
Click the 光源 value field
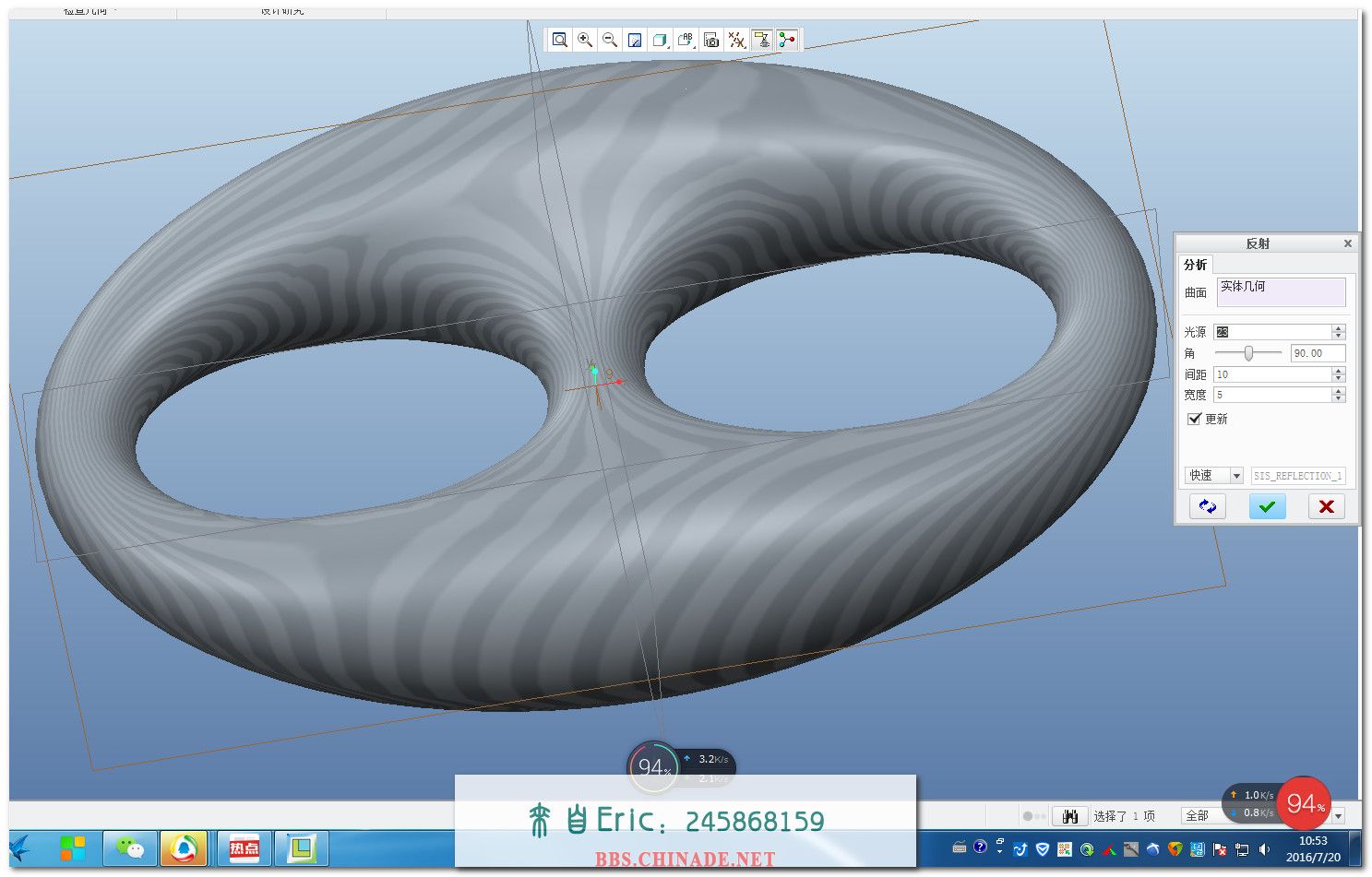tap(1272, 332)
